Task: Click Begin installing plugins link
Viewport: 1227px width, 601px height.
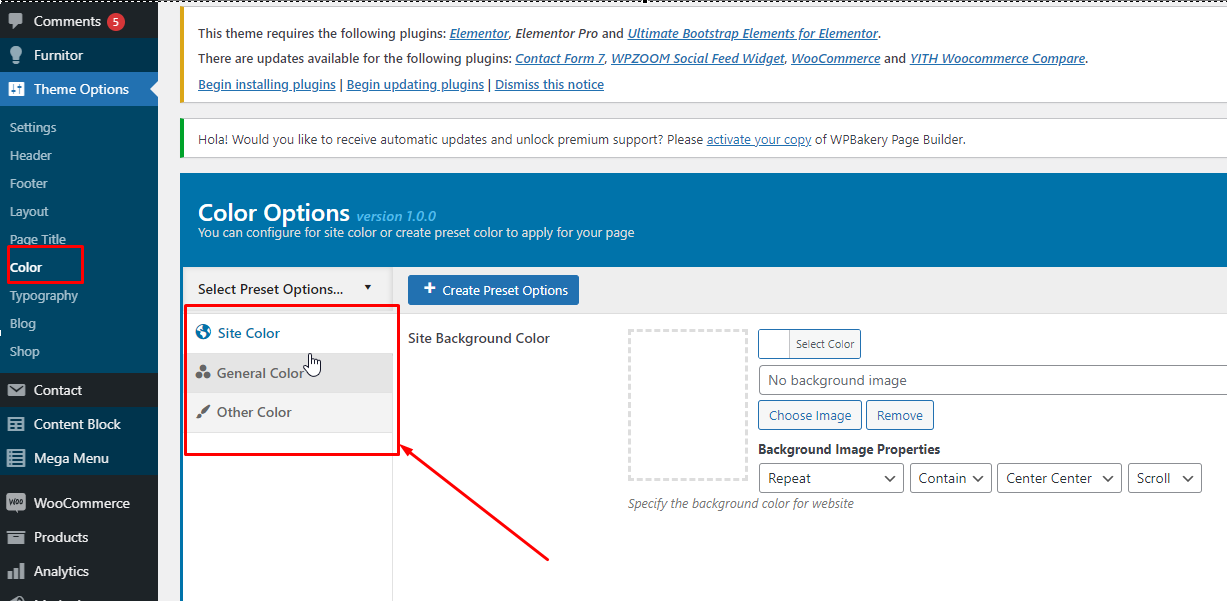Action: [x=267, y=84]
